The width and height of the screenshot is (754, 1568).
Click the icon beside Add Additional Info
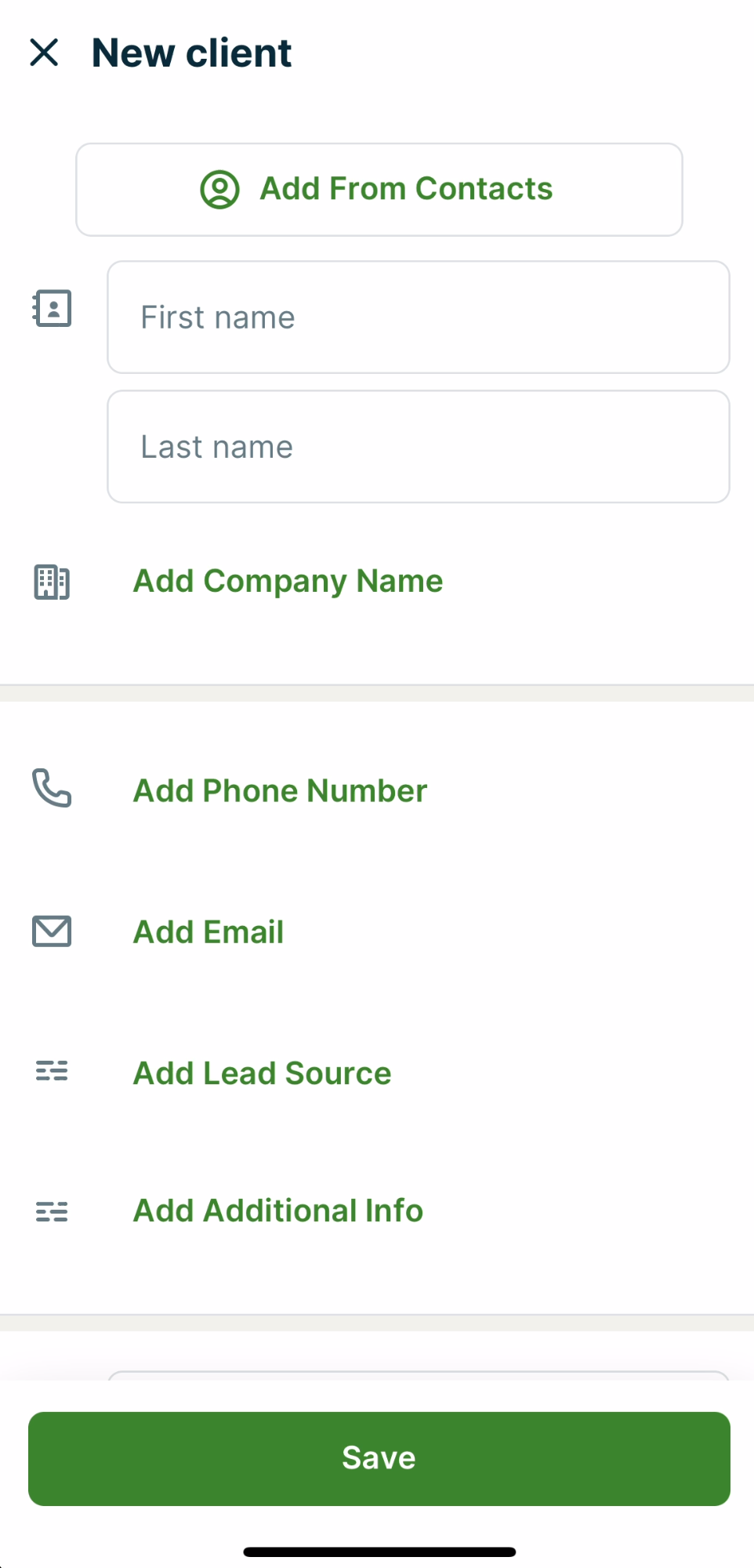coord(52,1211)
